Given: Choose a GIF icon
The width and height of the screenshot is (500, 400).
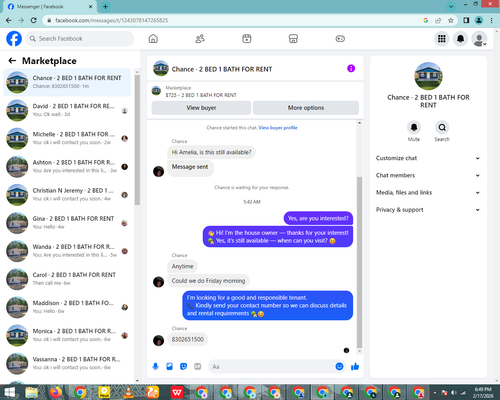Looking at the screenshot, I should 198,367.
